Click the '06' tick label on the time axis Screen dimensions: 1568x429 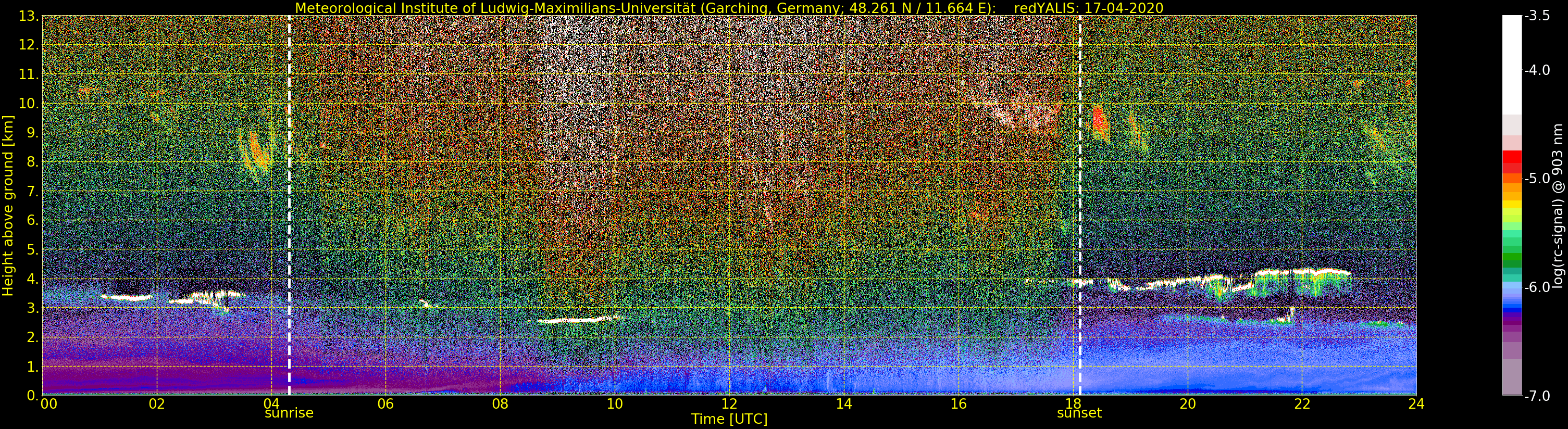pos(386,403)
